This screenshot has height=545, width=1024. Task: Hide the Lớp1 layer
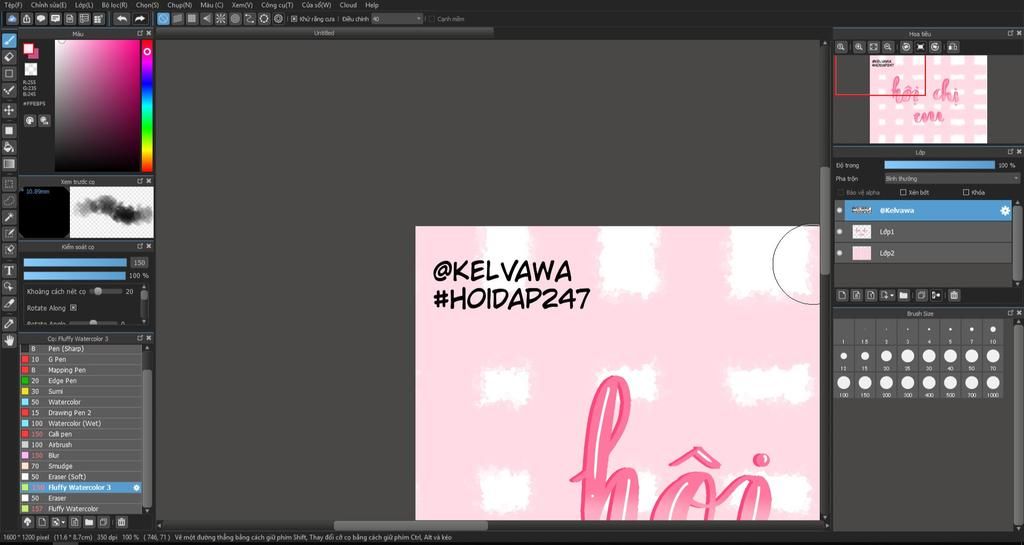840,232
